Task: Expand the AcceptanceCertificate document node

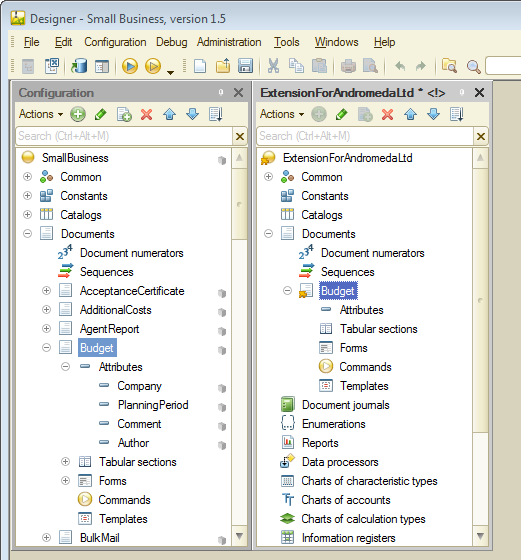Action: coord(46,291)
